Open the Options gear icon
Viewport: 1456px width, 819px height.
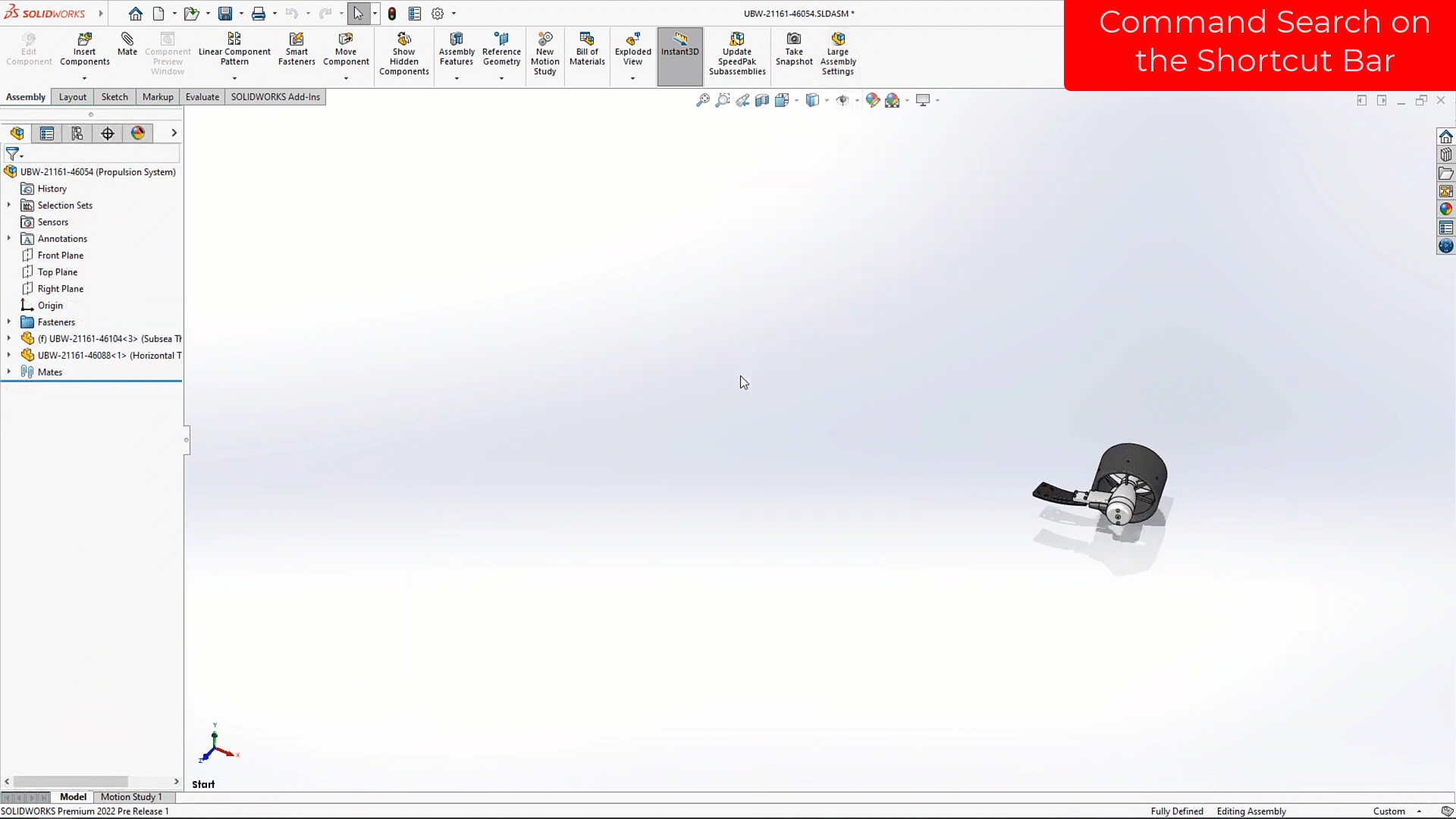coord(438,14)
